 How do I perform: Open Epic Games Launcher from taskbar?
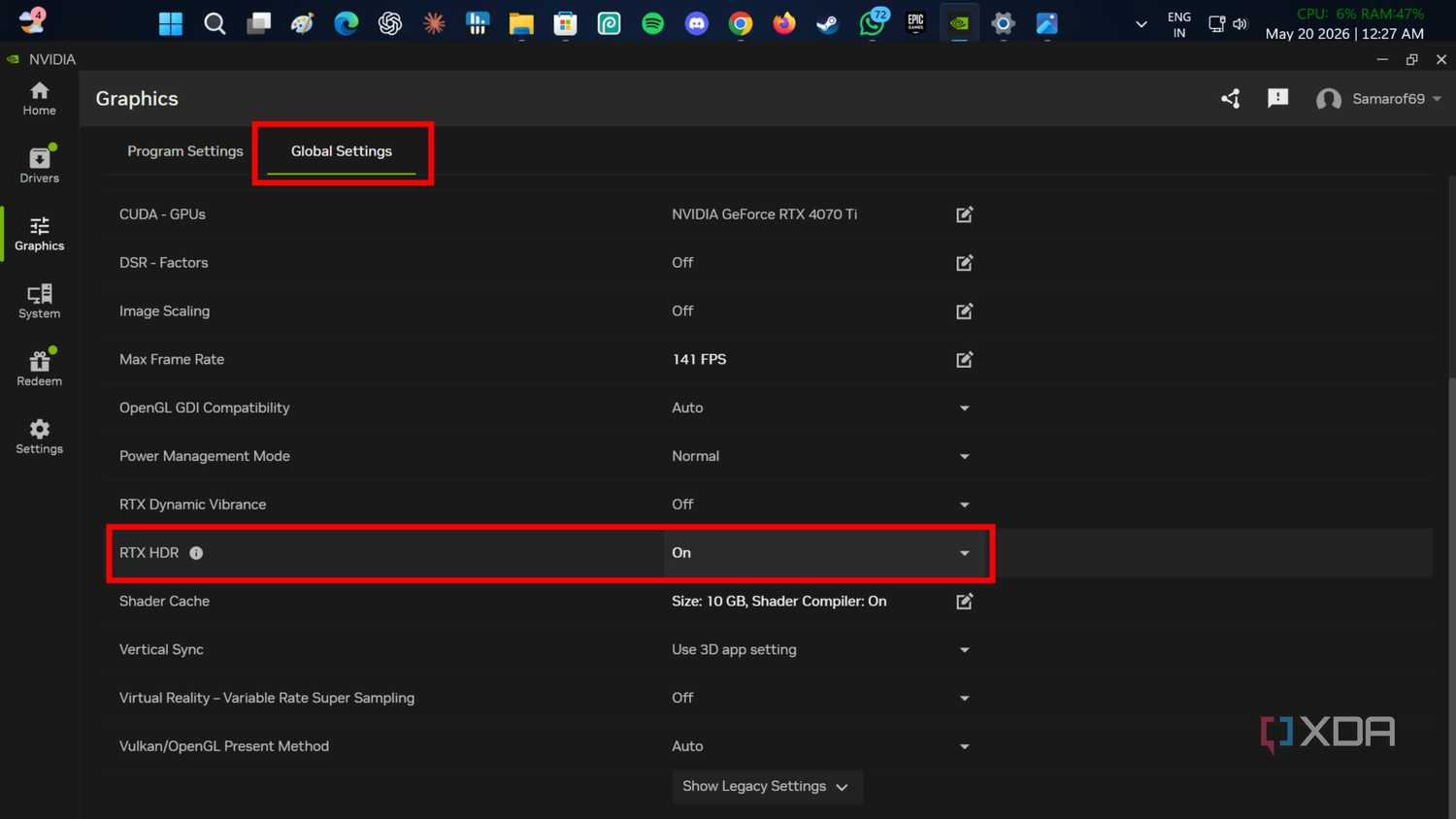pos(915,23)
